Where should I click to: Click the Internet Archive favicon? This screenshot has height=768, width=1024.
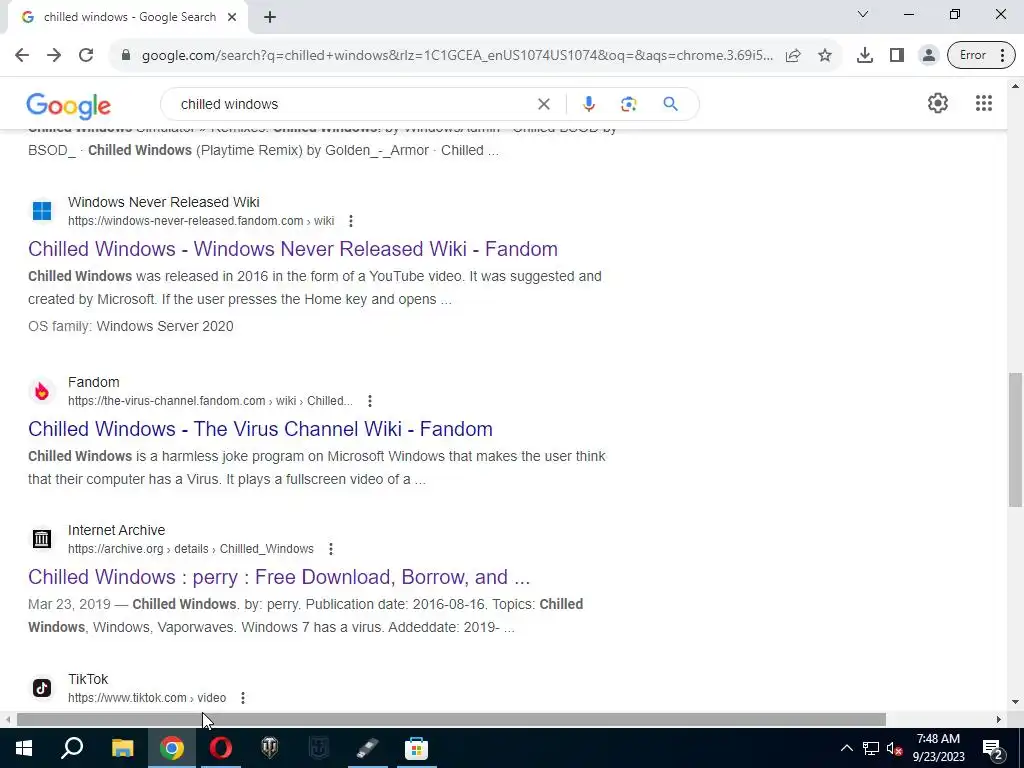(x=42, y=539)
